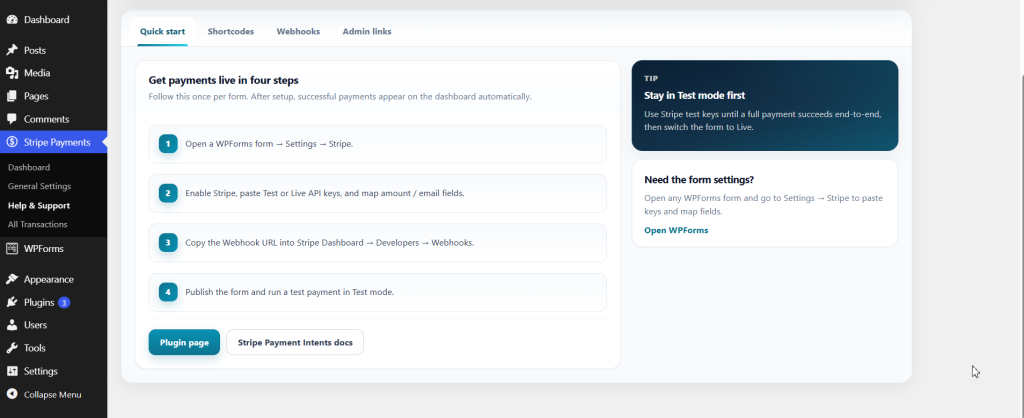Click the number 3 step badge
The width and height of the screenshot is (1024, 418).
point(168,242)
